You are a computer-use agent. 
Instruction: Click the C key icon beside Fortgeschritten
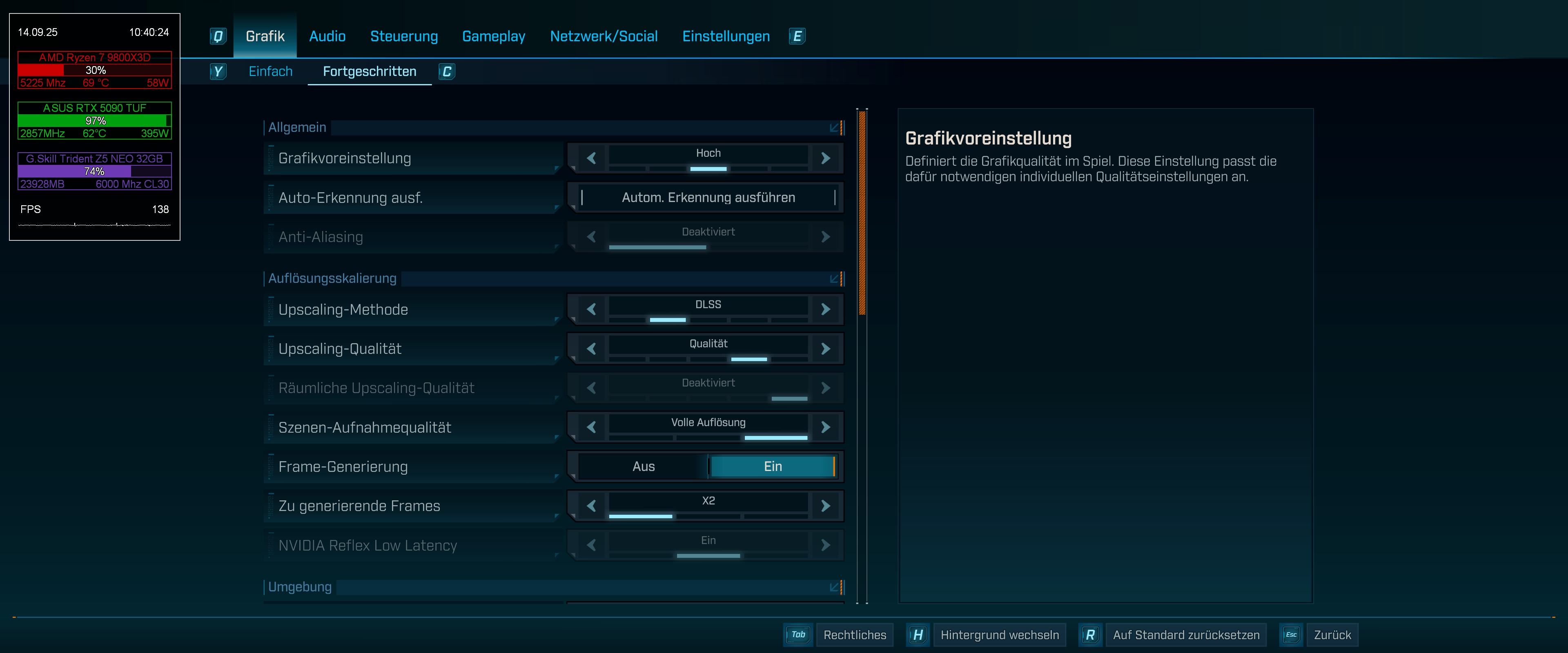447,72
